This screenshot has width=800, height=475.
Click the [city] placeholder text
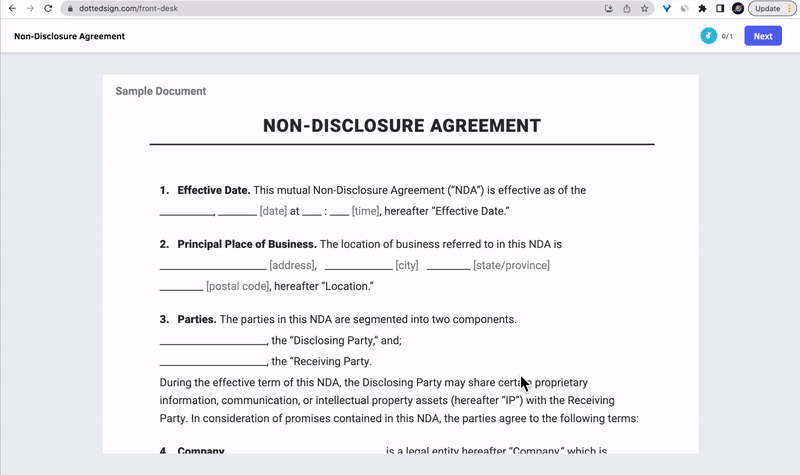click(407, 265)
